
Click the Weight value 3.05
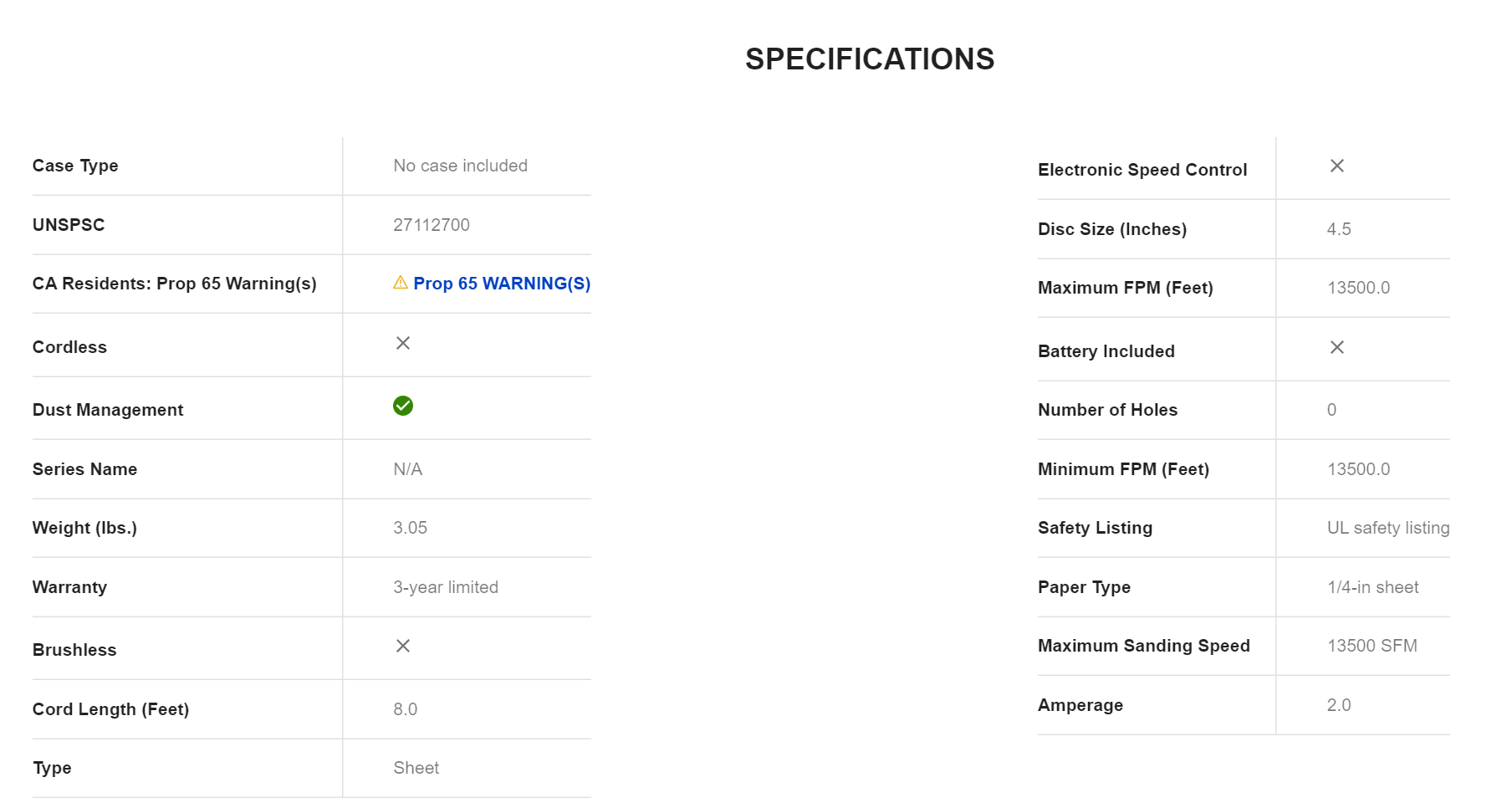click(x=411, y=528)
